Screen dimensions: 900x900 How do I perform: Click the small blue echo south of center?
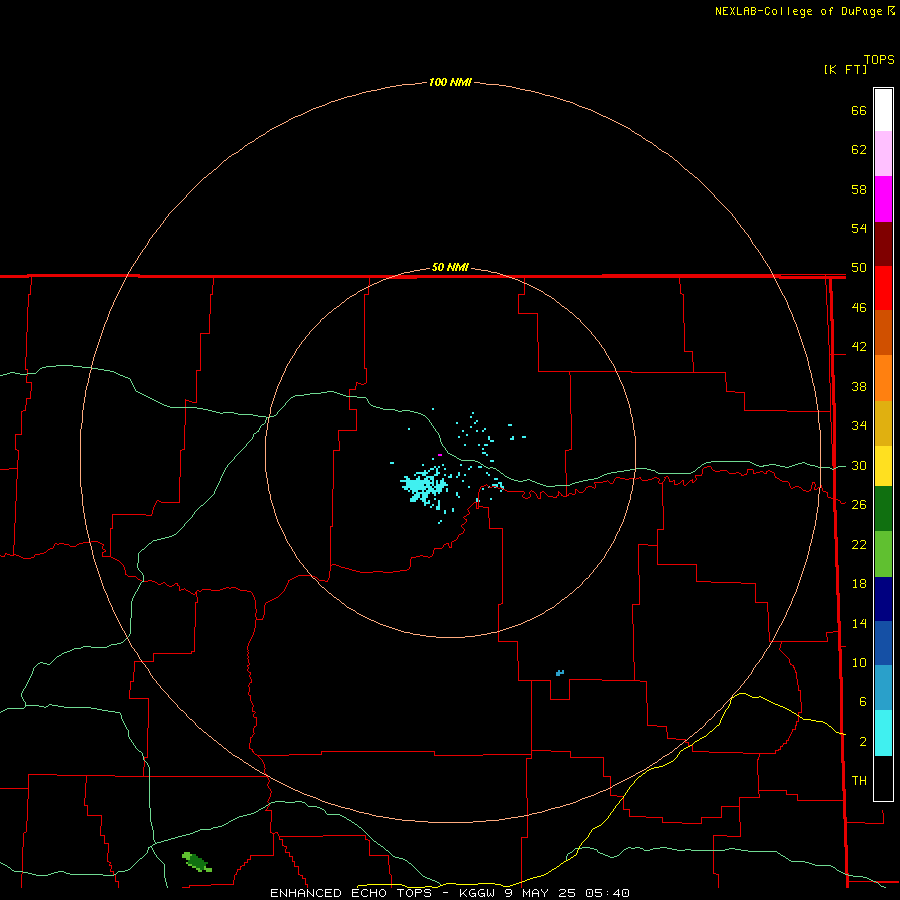(560, 673)
